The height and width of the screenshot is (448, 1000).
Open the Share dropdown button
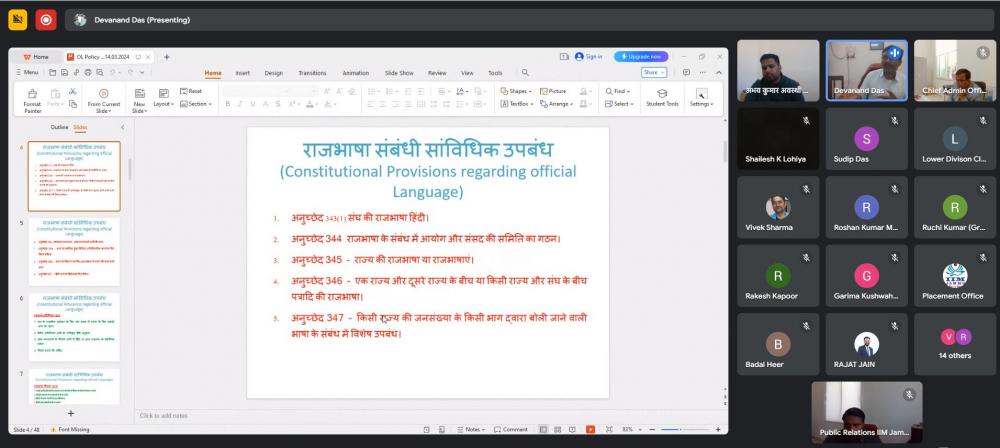tap(653, 73)
